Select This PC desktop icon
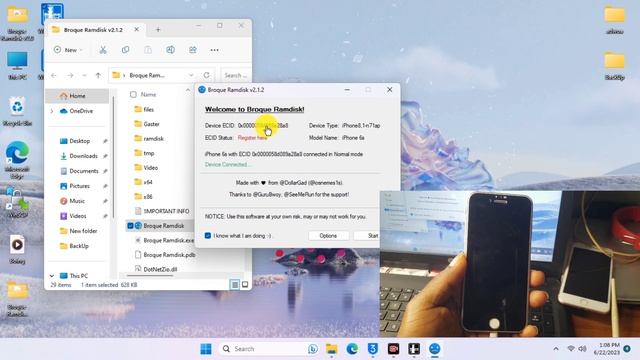 17,65
